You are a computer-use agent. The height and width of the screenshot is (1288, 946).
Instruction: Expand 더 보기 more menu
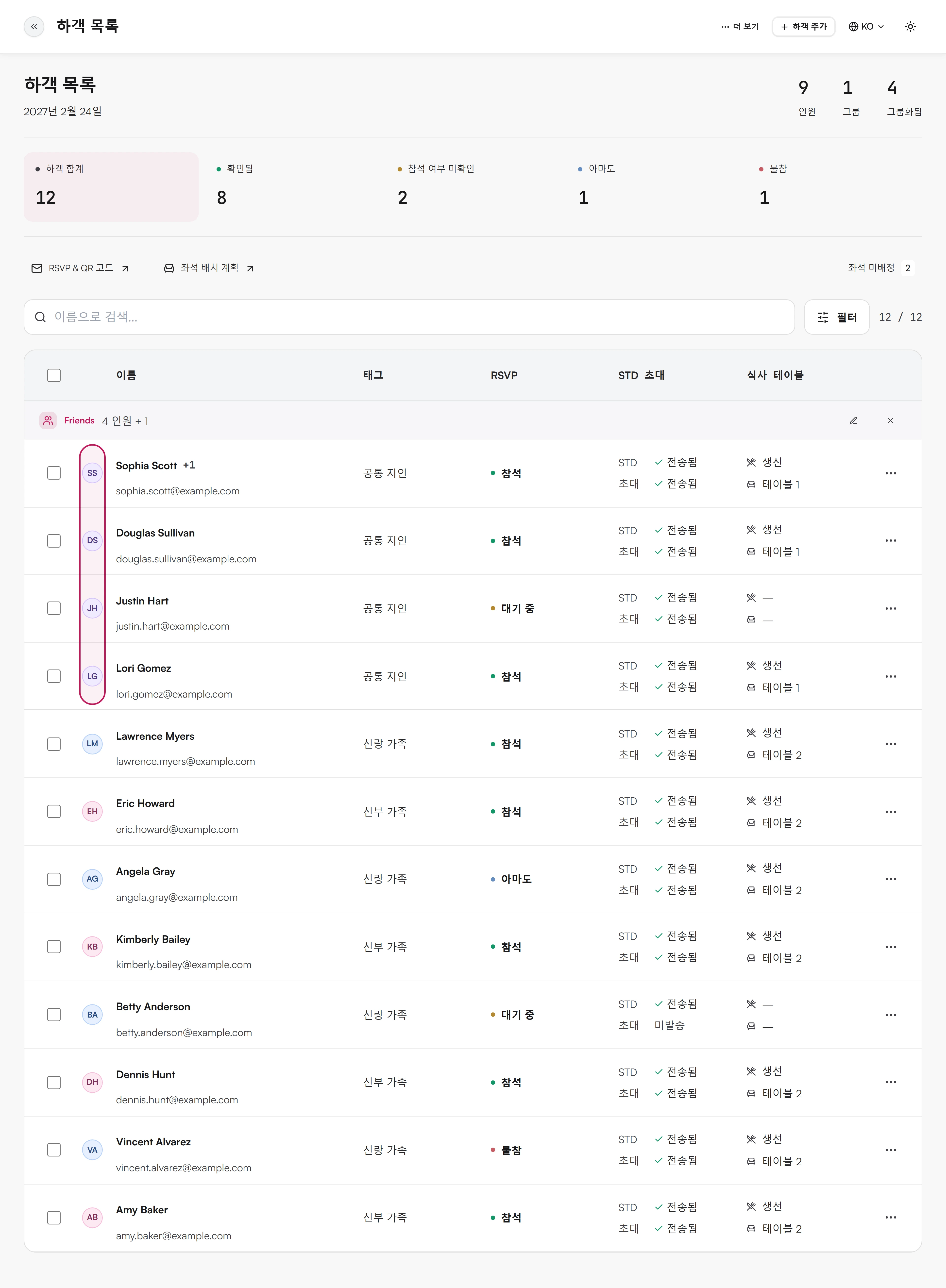(740, 26)
